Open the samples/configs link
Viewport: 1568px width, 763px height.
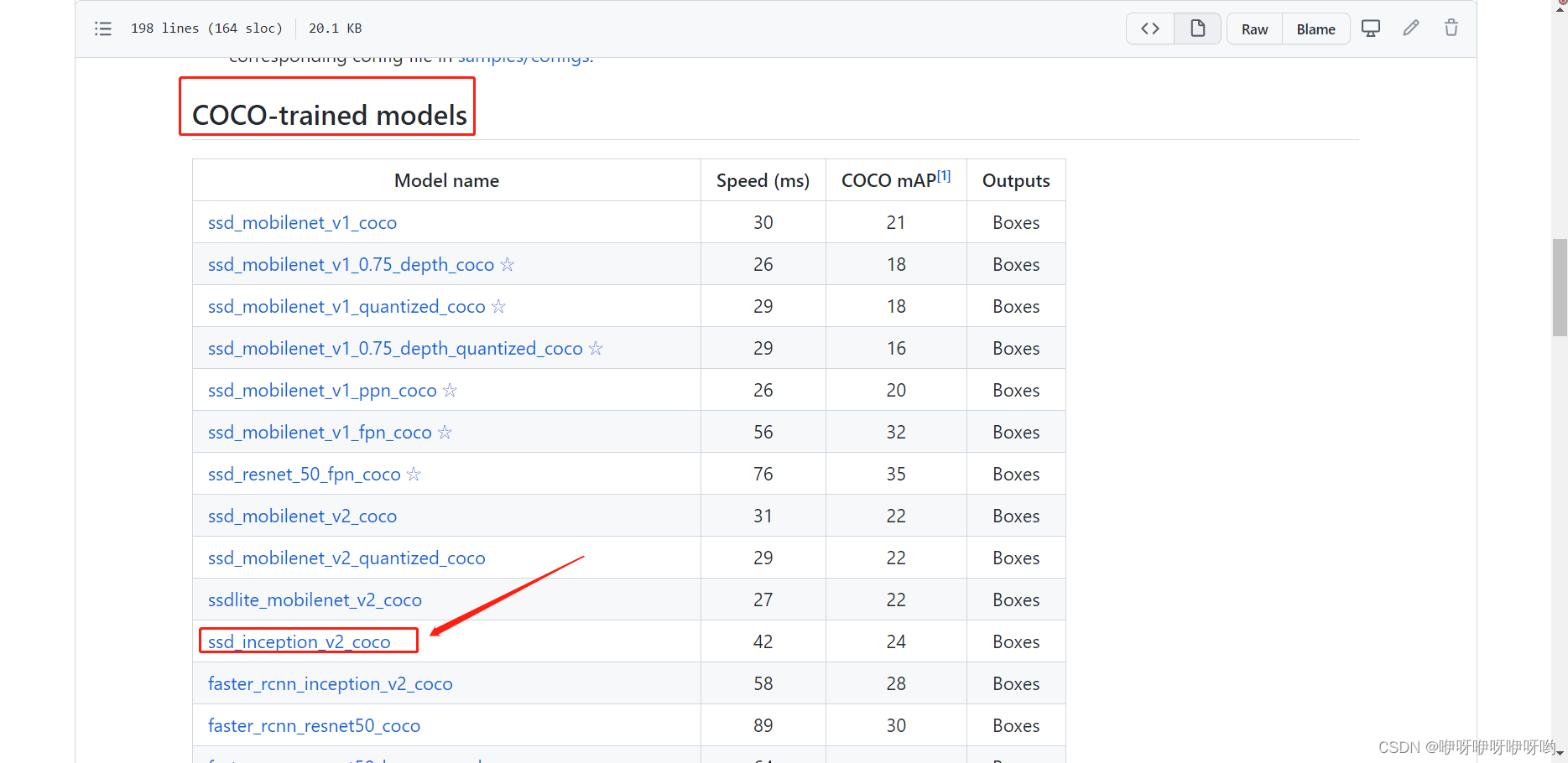pyautogui.click(x=524, y=59)
